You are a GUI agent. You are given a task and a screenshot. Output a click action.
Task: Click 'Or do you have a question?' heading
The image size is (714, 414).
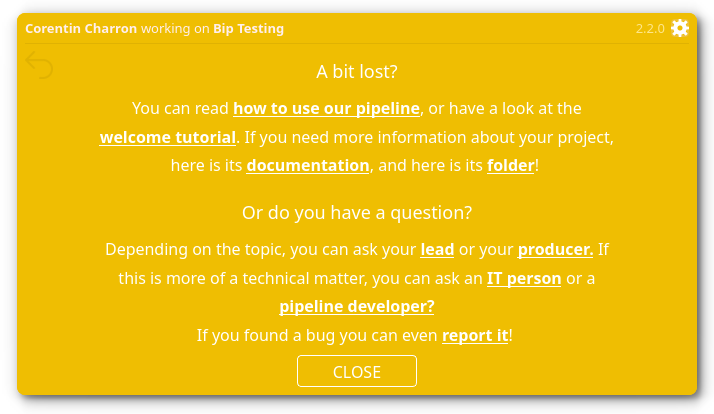[357, 213]
